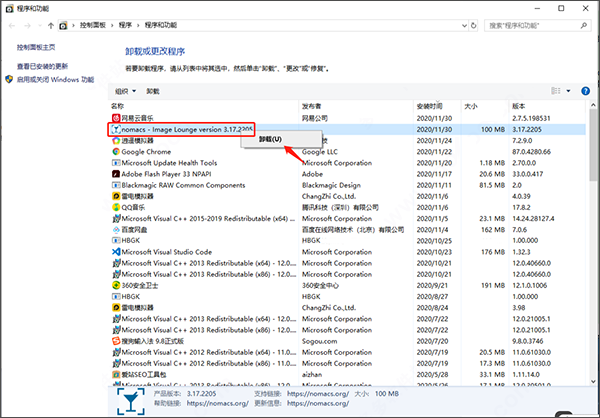Click the 程序 breadcrumb in address bar

(125, 25)
